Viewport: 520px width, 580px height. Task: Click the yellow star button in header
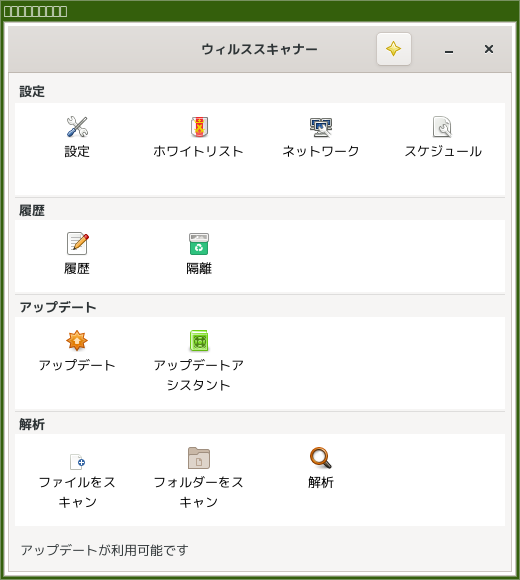pos(394,49)
